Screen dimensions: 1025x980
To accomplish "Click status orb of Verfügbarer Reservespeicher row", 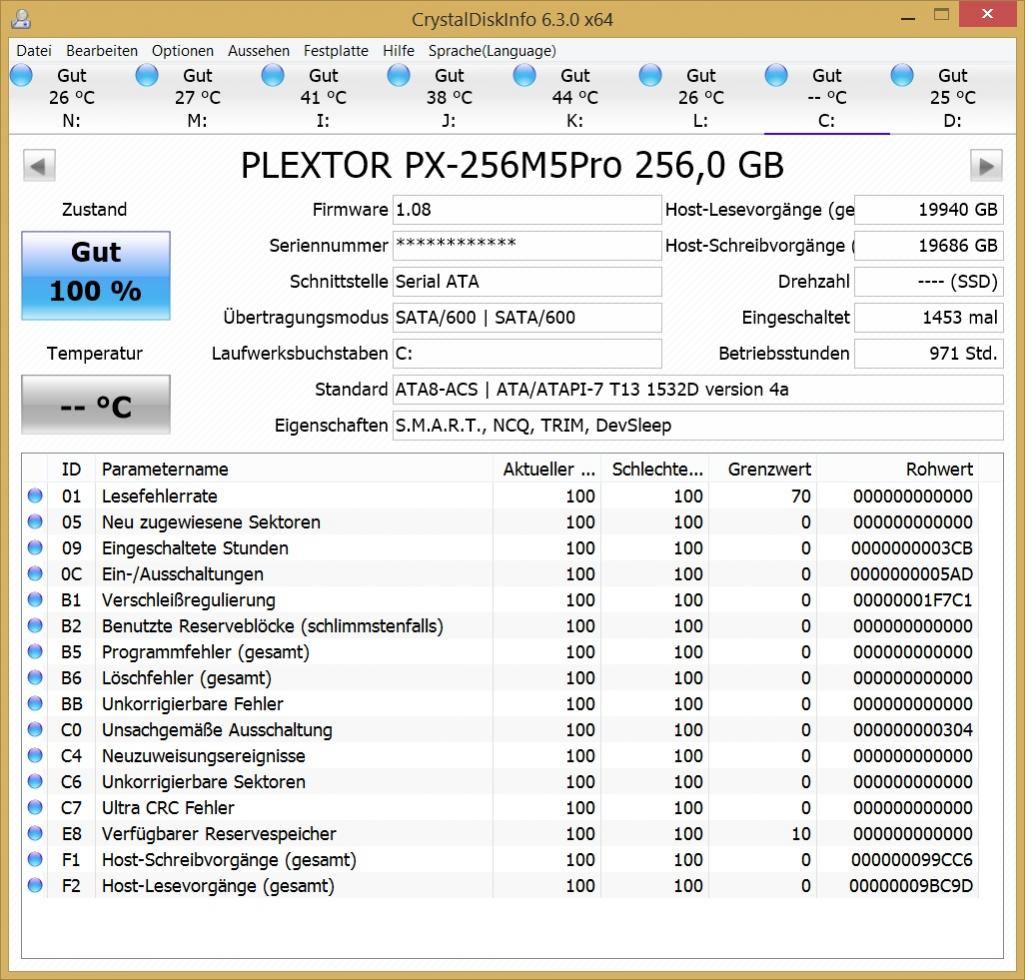I will tap(35, 834).
